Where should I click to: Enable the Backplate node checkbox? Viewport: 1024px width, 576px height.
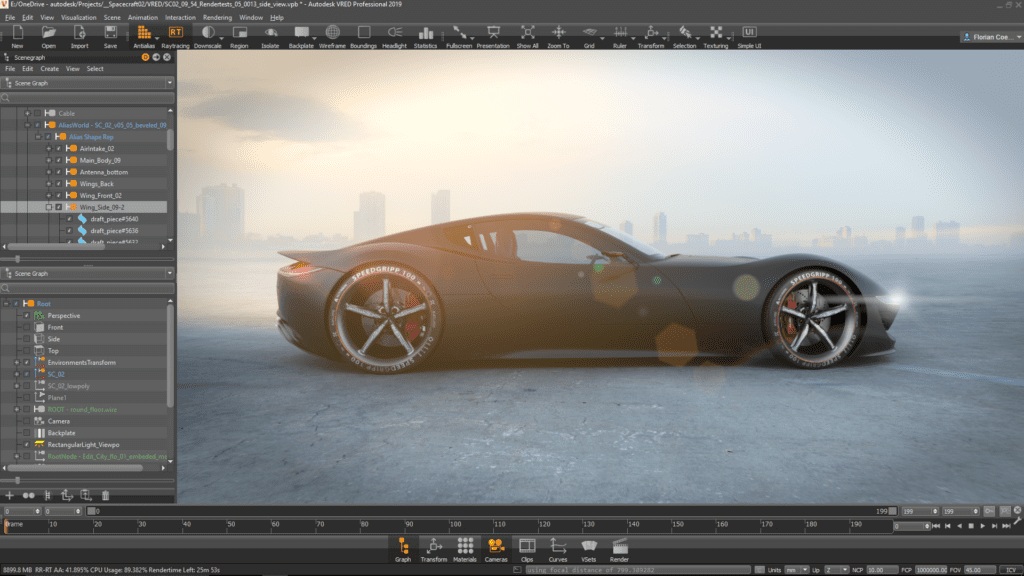(27, 433)
